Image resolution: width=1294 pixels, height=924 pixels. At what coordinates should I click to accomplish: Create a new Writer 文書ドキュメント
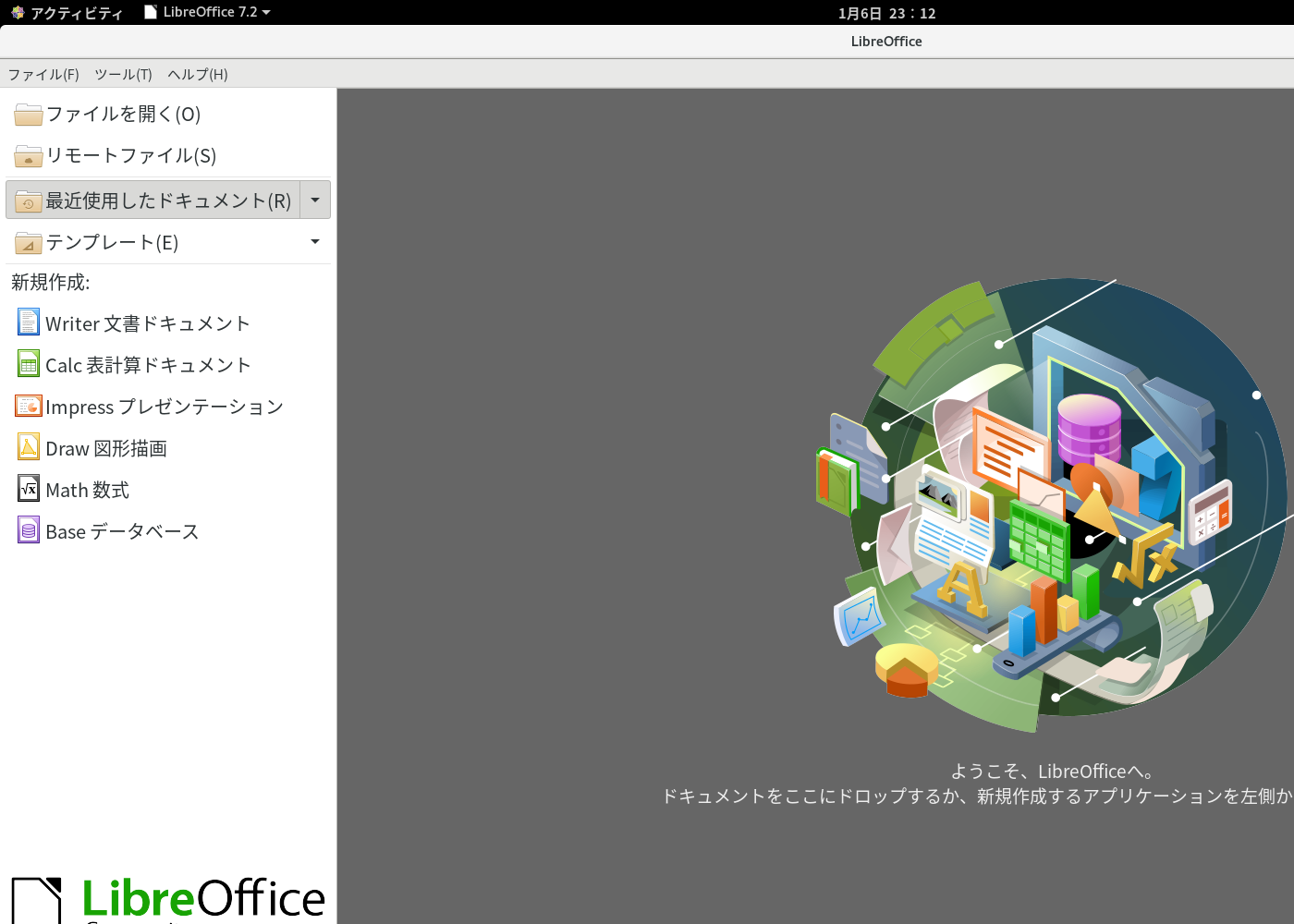tap(148, 323)
